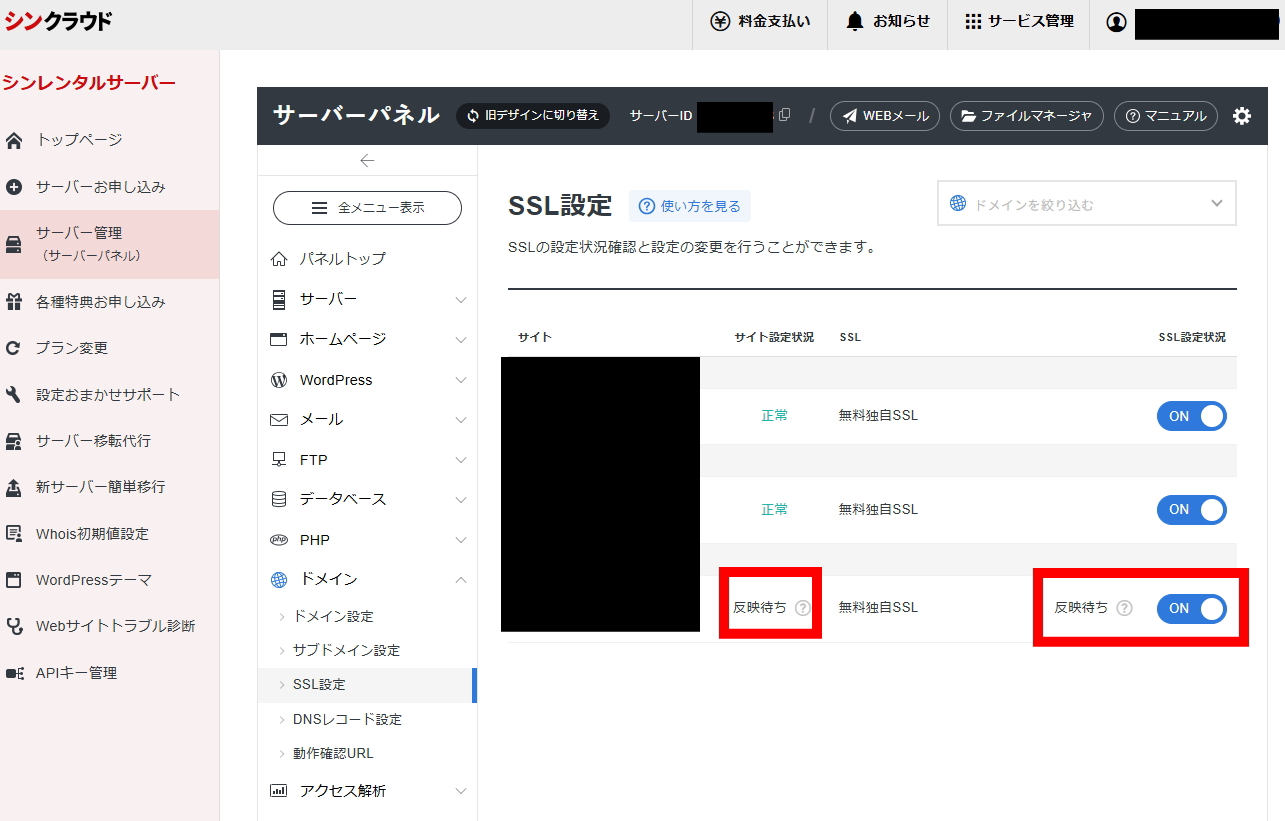Click the back arrow above the panel menu
Viewport: 1285px width, 821px height.
tap(367, 160)
